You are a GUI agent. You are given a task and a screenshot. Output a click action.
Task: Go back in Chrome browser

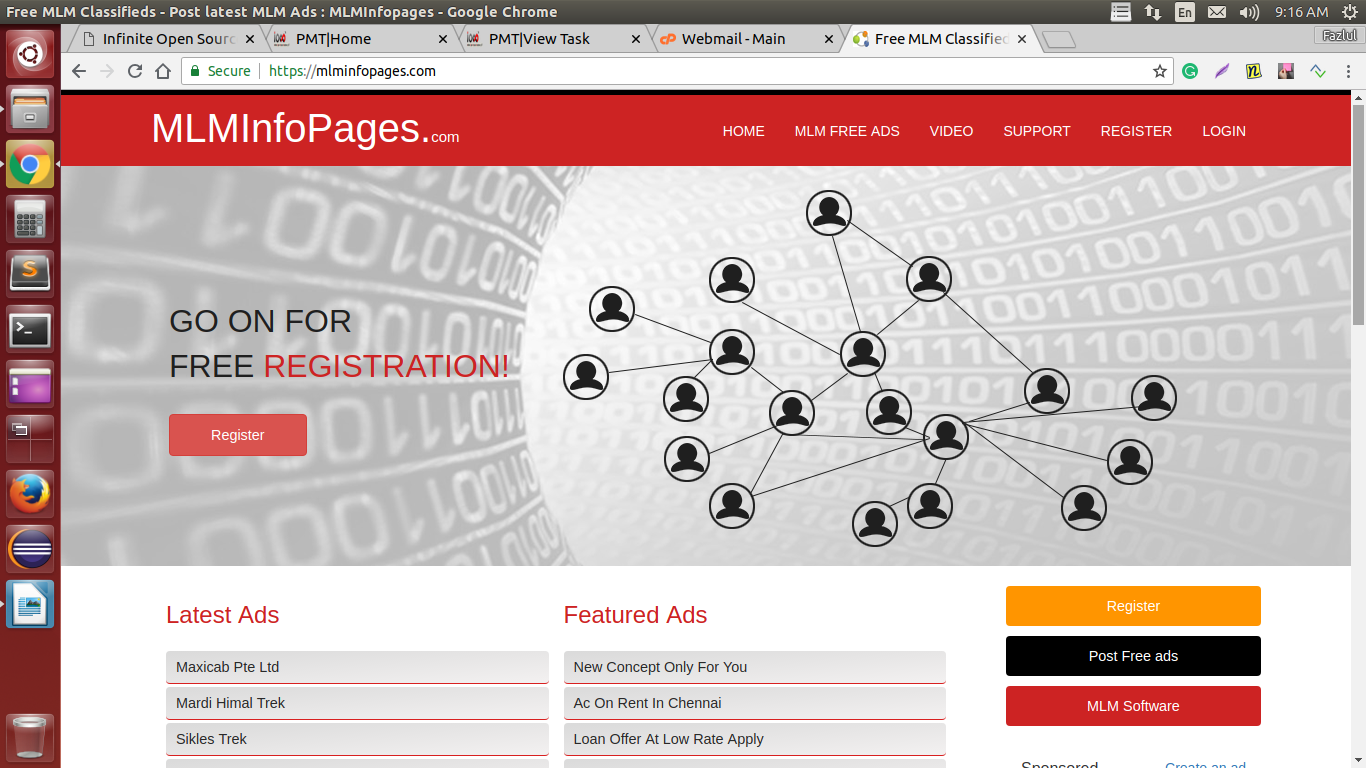click(x=79, y=71)
